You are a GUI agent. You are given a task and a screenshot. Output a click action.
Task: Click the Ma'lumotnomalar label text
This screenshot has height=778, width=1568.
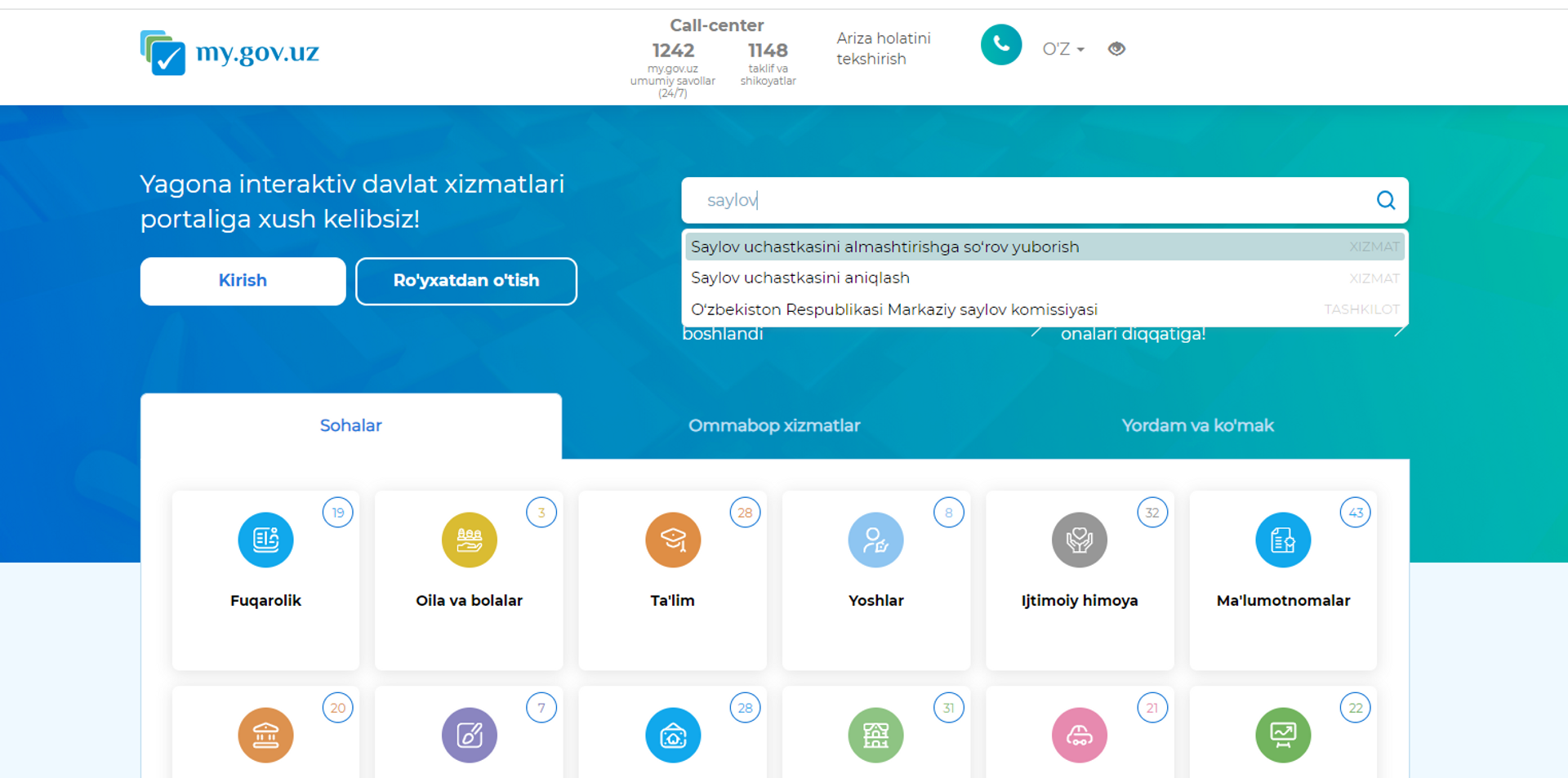(x=1283, y=601)
